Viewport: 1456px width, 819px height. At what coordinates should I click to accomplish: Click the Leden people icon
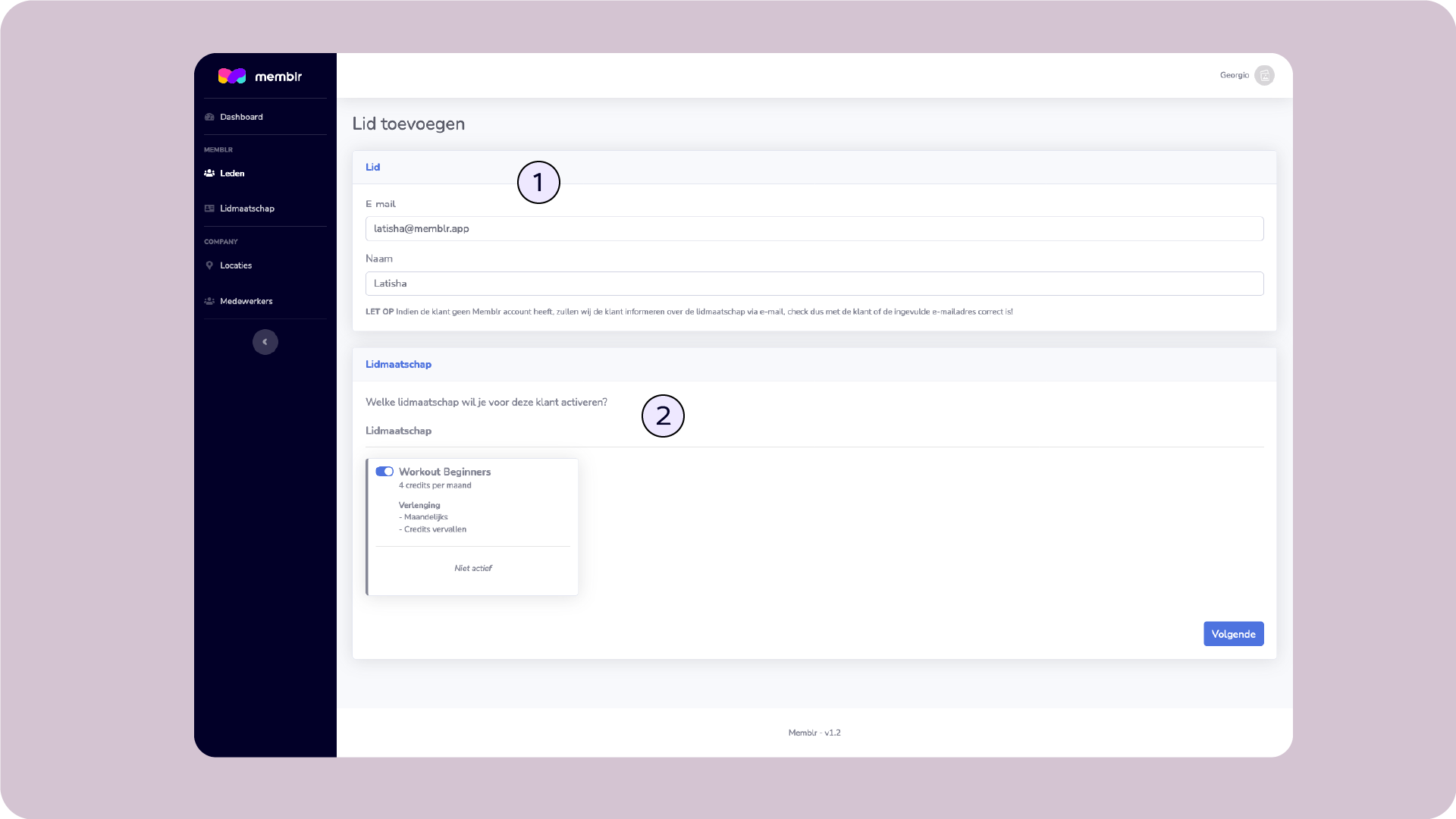tap(209, 173)
